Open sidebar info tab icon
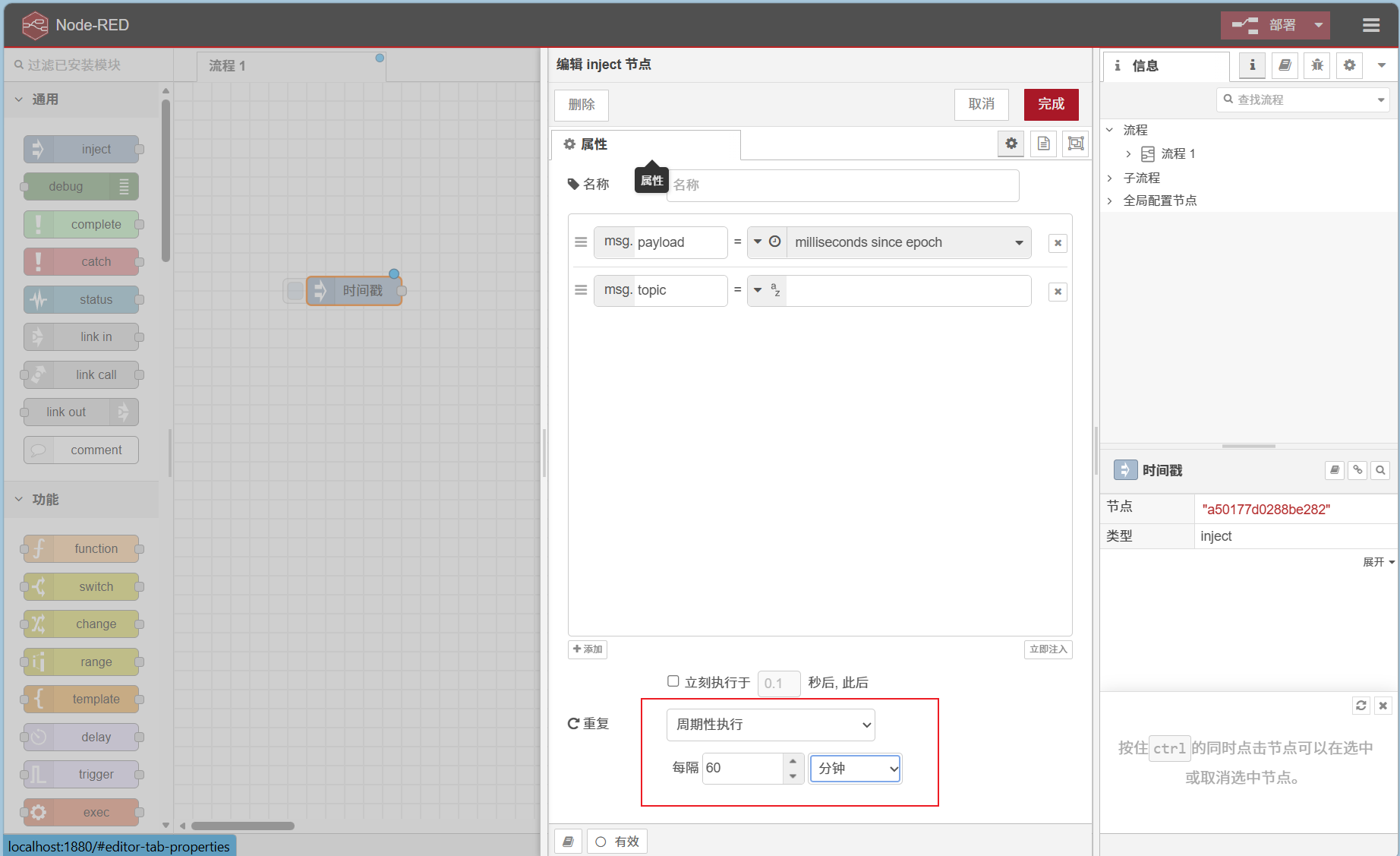This screenshot has height=856, width=1400. [1252, 66]
